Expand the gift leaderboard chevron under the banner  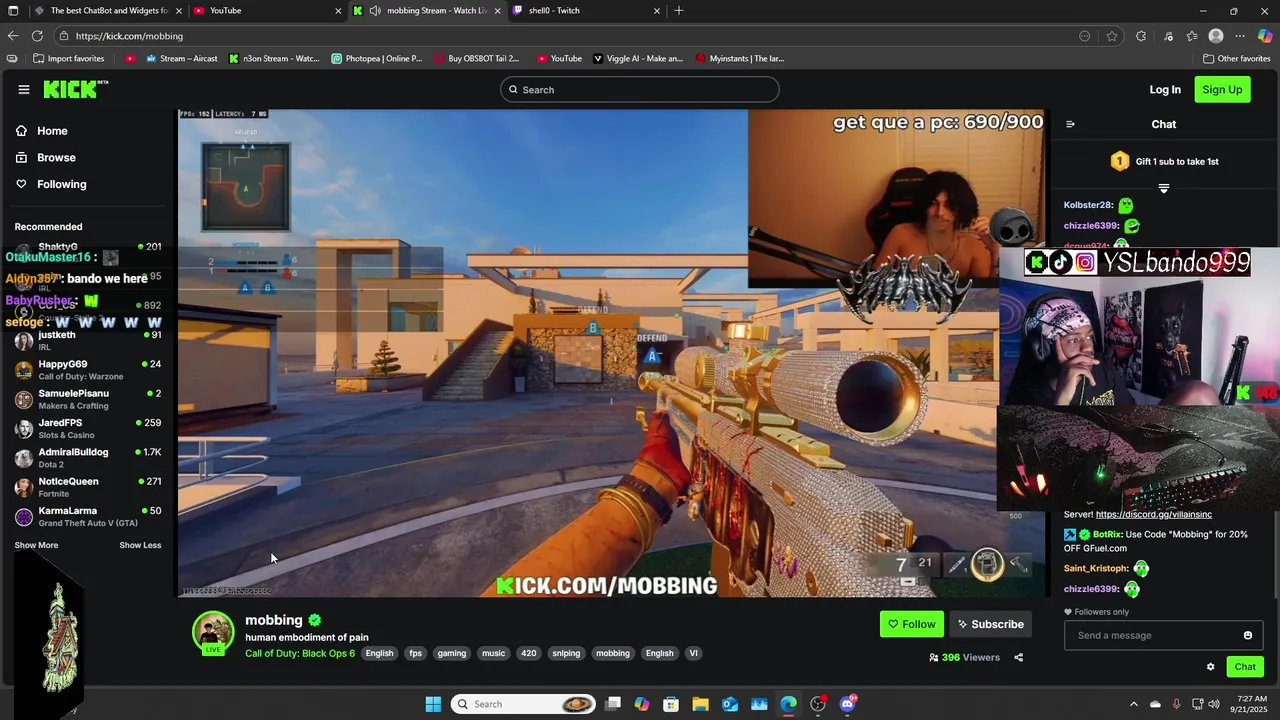coord(1164,188)
